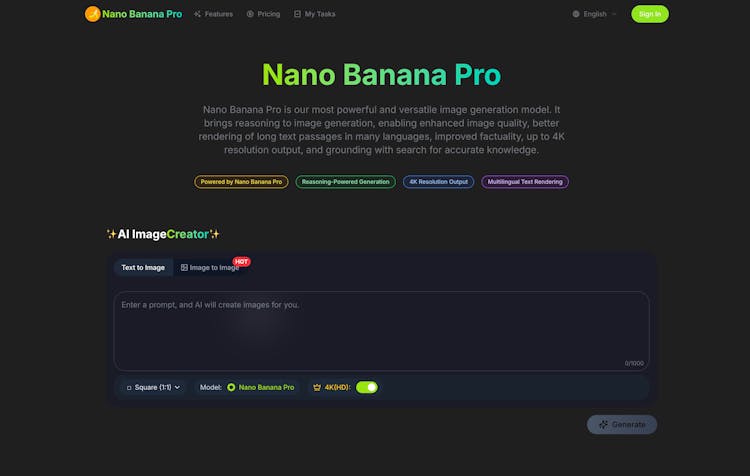Focus the prompt text area
This screenshot has height=476, width=750.
[381, 331]
